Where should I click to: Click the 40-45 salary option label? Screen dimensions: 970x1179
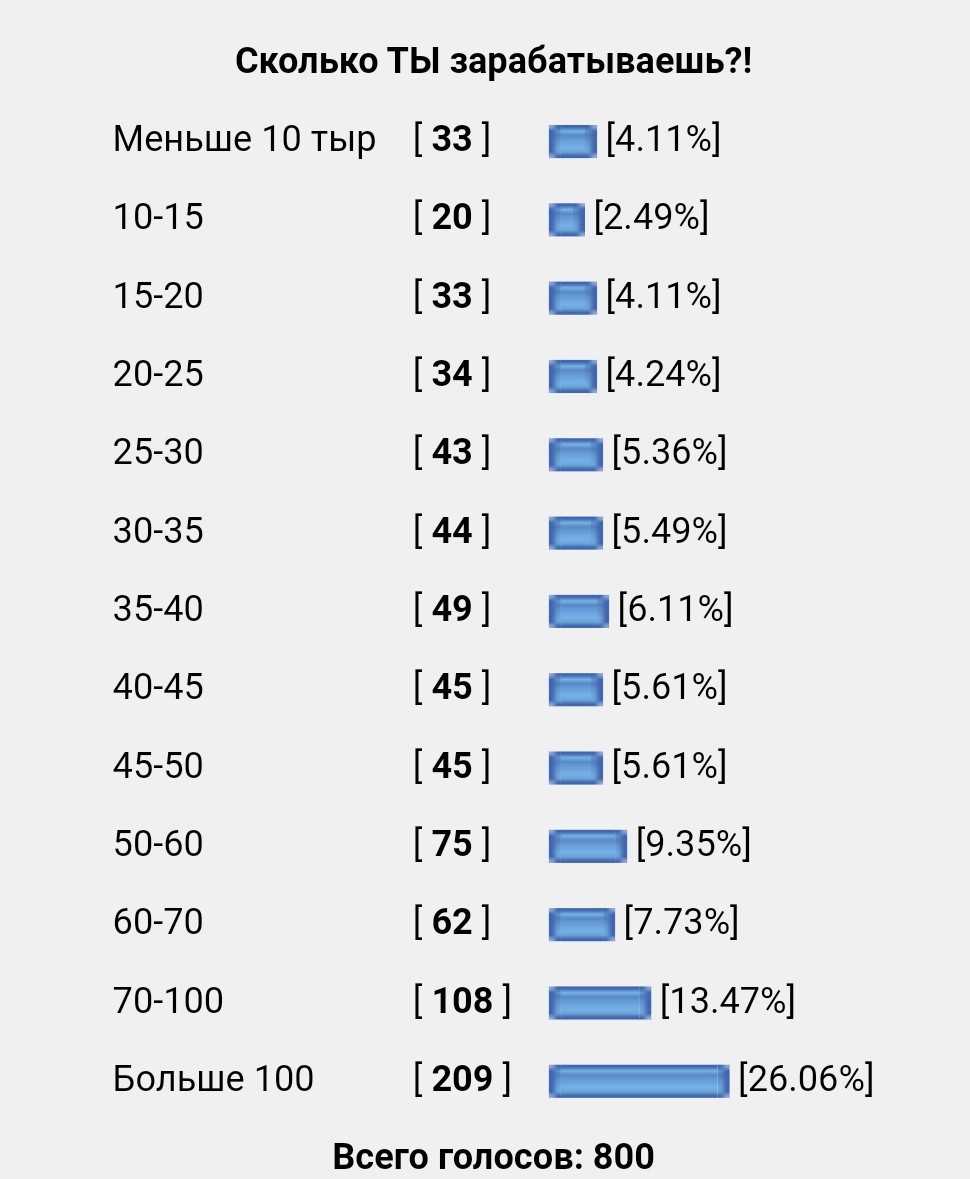click(158, 686)
